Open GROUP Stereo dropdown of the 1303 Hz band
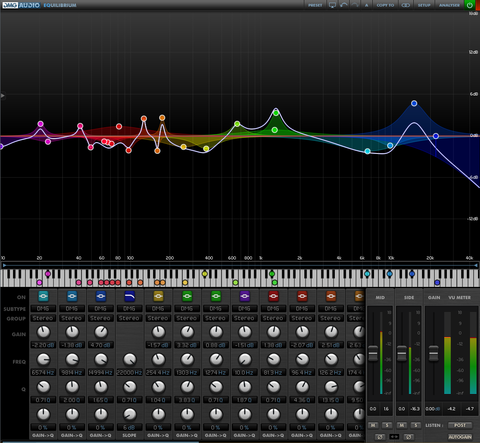The height and width of the screenshot is (443, 480). 187,318
